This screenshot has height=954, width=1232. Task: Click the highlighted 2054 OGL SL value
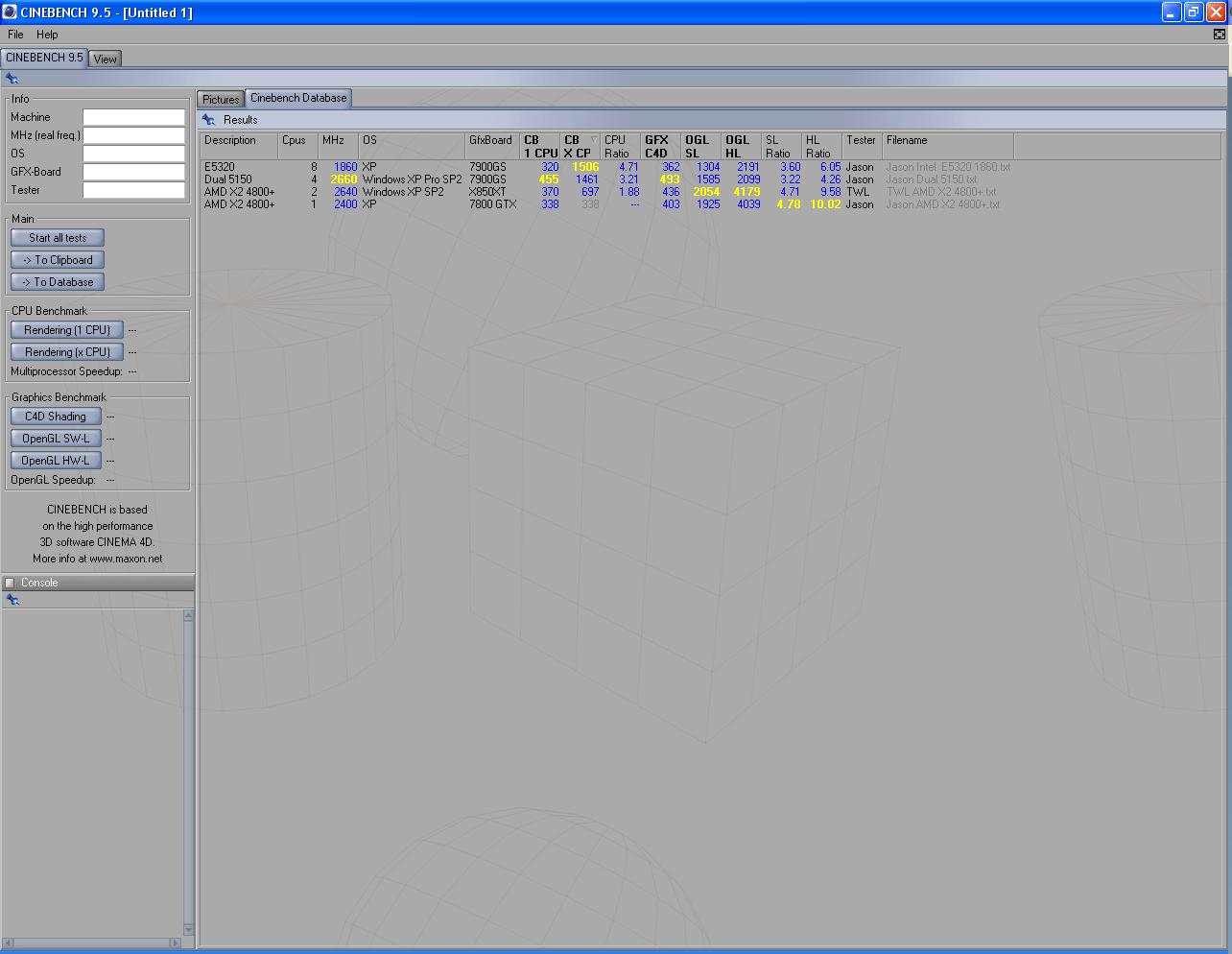click(x=706, y=192)
